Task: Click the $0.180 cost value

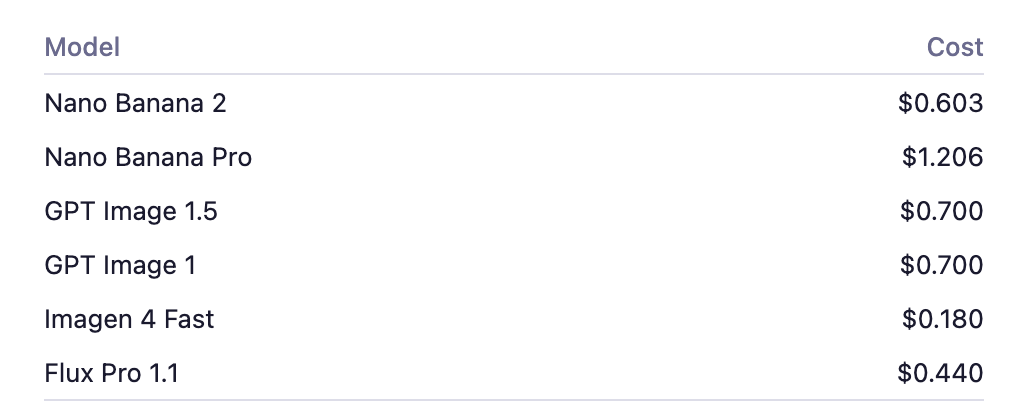Action: [942, 320]
